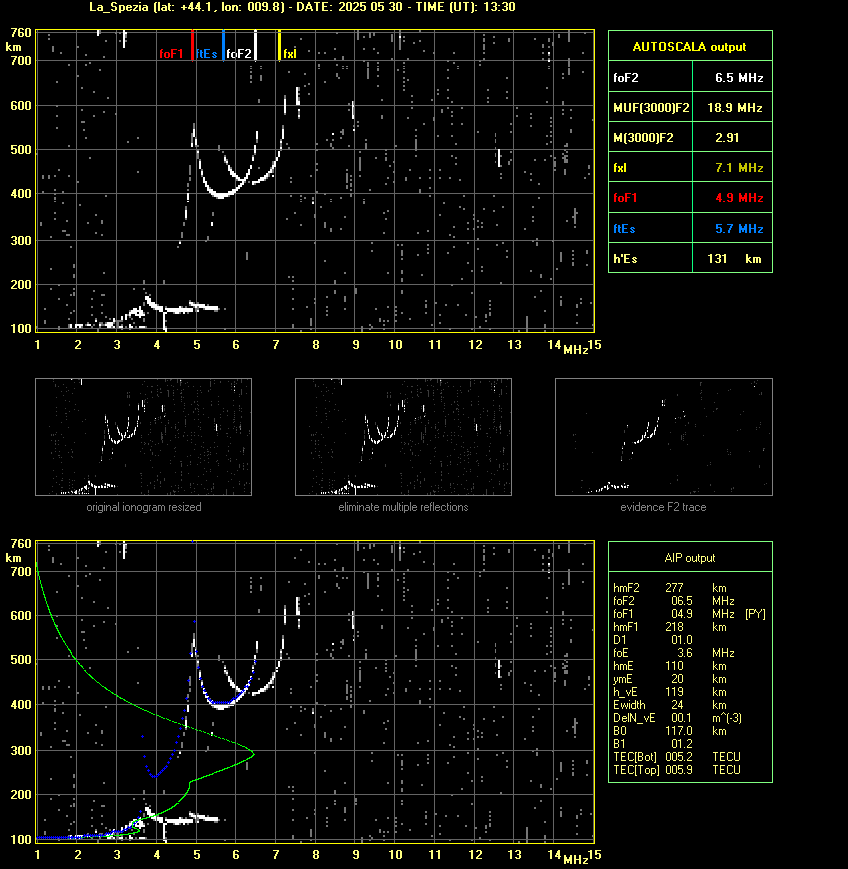The height and width of the screenshot is (869, 848).
Task: Click the blue ftEs marker label
Action: (207, 54)
